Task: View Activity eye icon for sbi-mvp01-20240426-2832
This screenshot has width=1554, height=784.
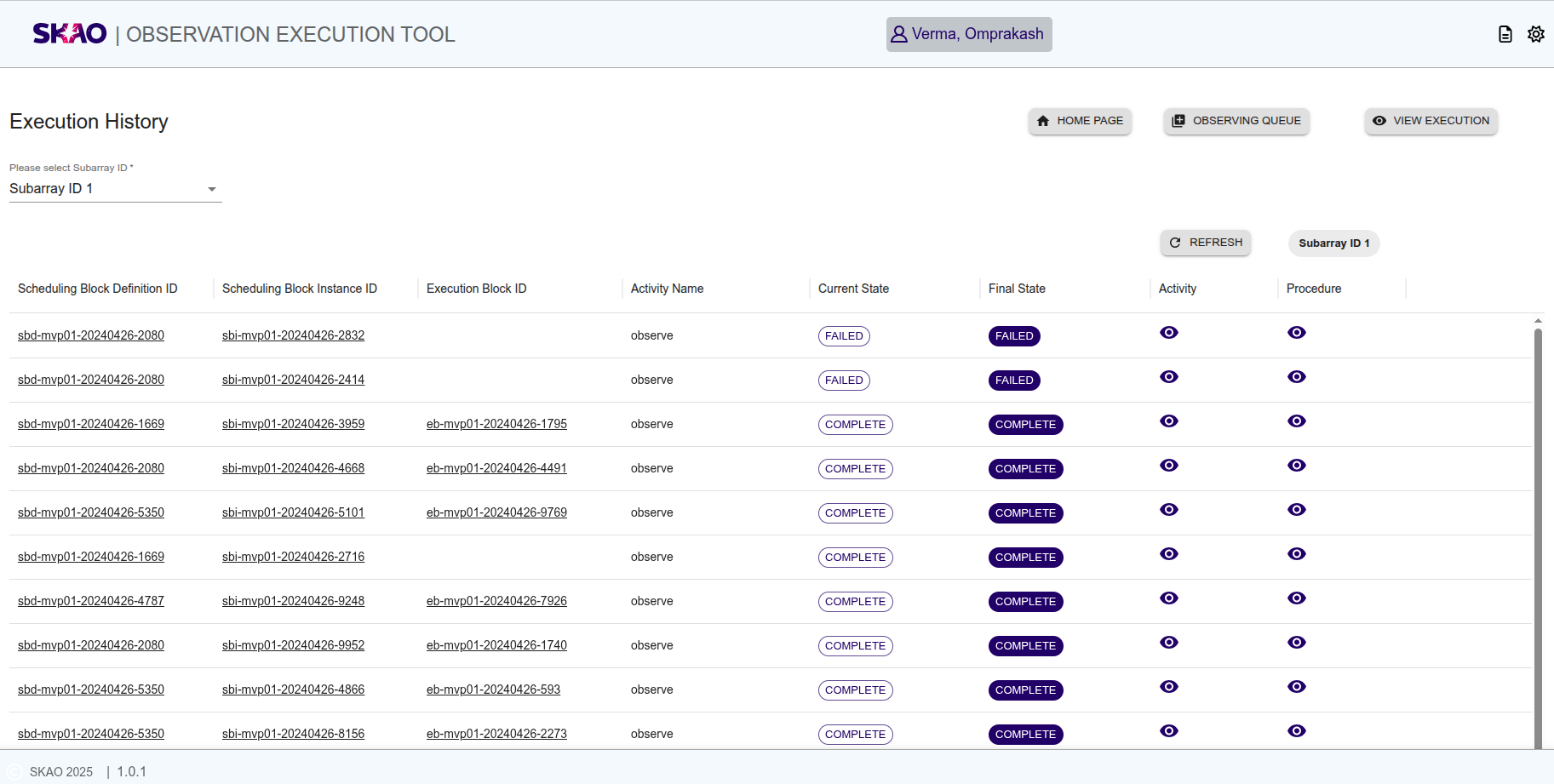Action: pos(1169,333)
